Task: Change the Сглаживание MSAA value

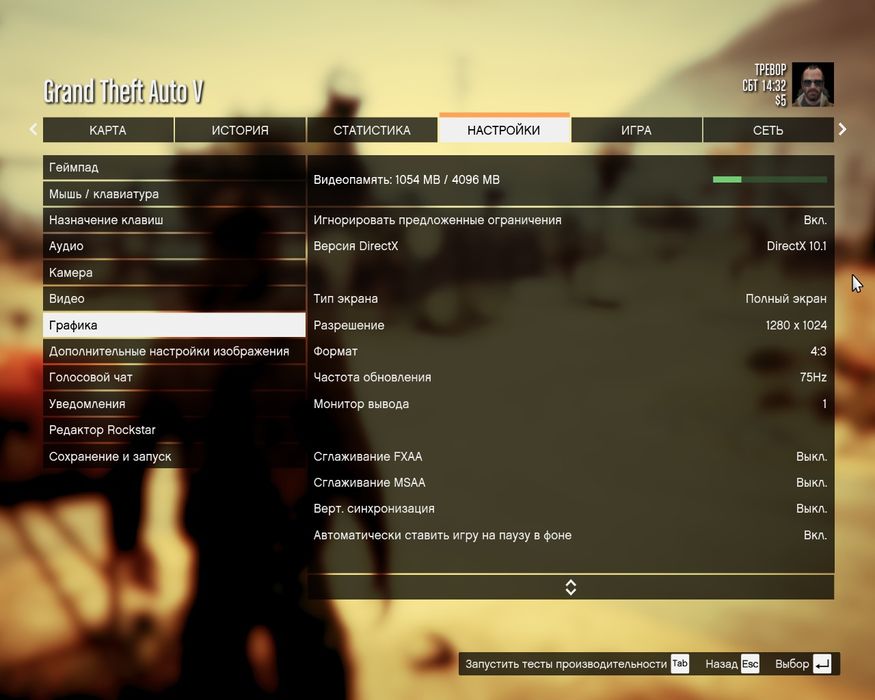Action: tap(570, 482)
